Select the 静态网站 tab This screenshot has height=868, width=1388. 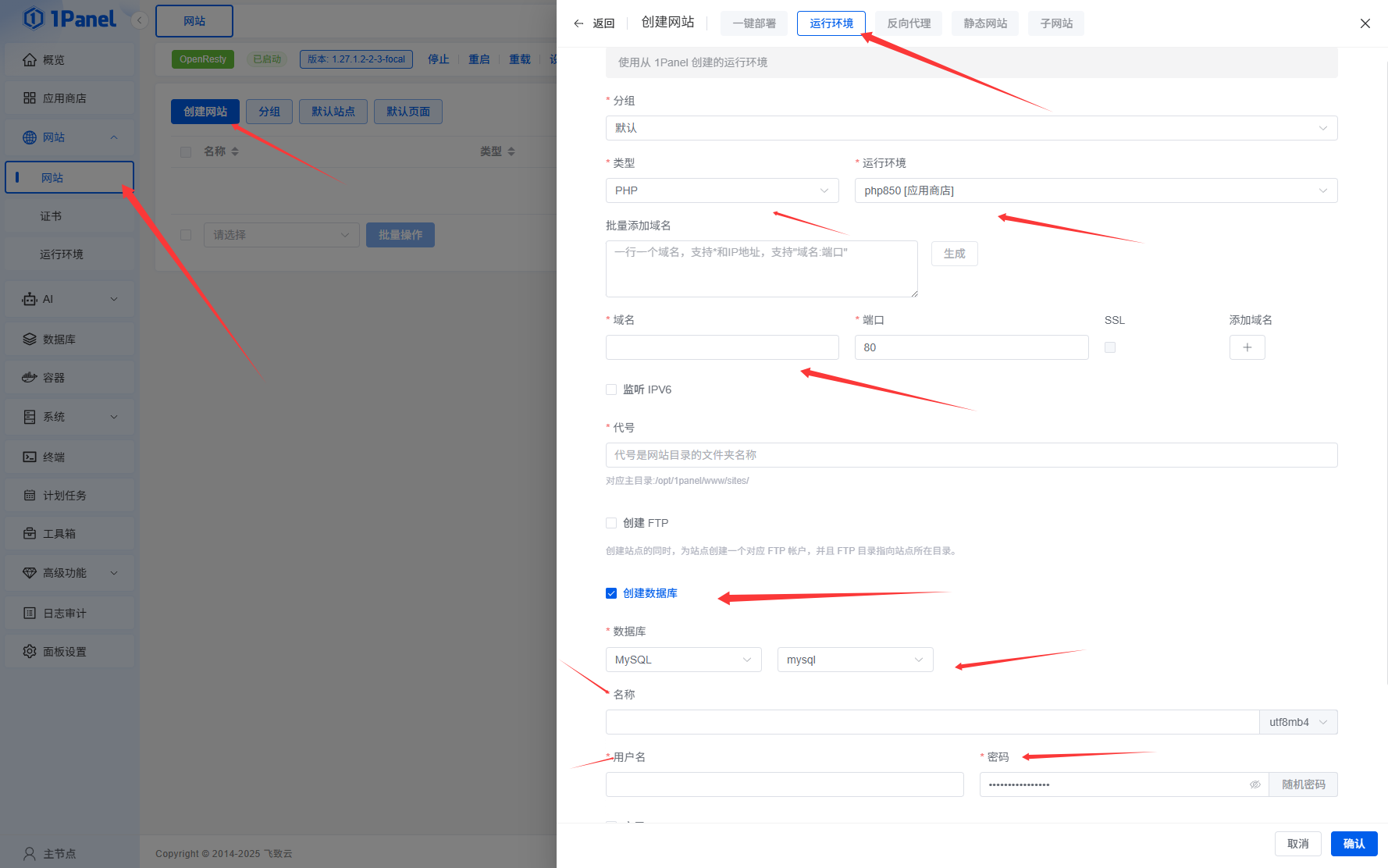click(985, 23)
